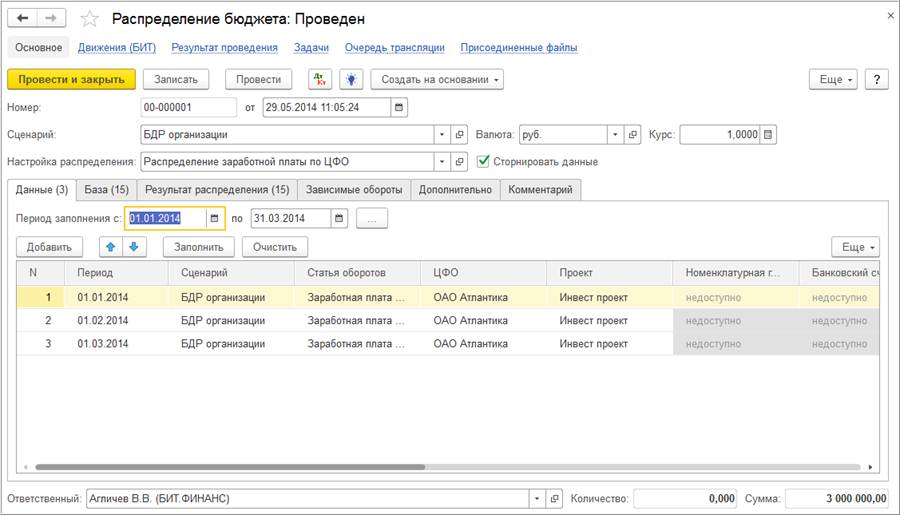Open the Присоединенные файлы link
Image resolution: width=900 pixels, height=515 pixels.
518,47
